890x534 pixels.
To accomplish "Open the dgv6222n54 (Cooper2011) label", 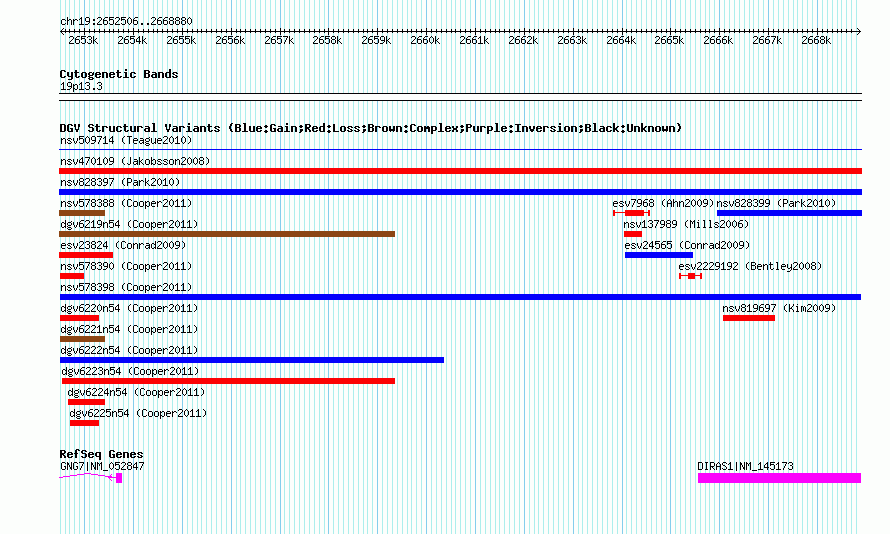I will click(x=129, y=350).
